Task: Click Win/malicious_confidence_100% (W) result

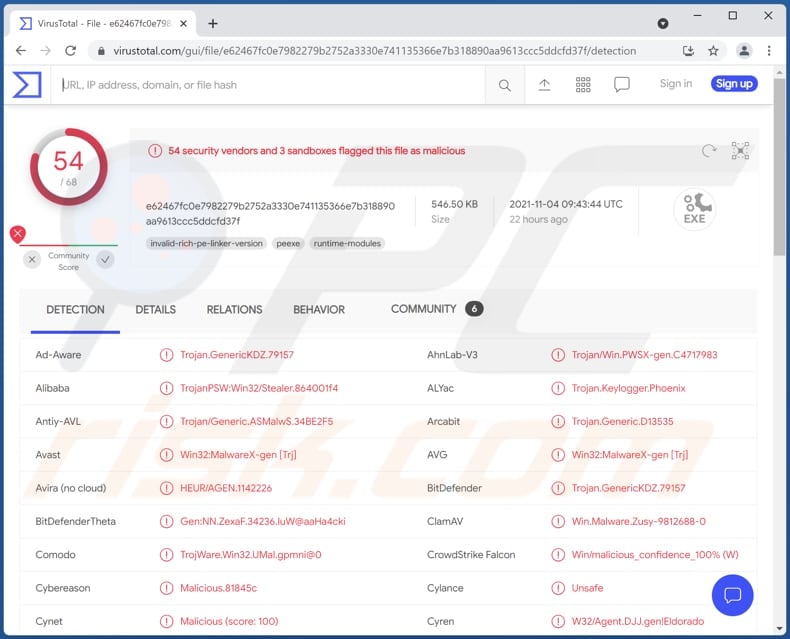Action: [x=655, y=554]
